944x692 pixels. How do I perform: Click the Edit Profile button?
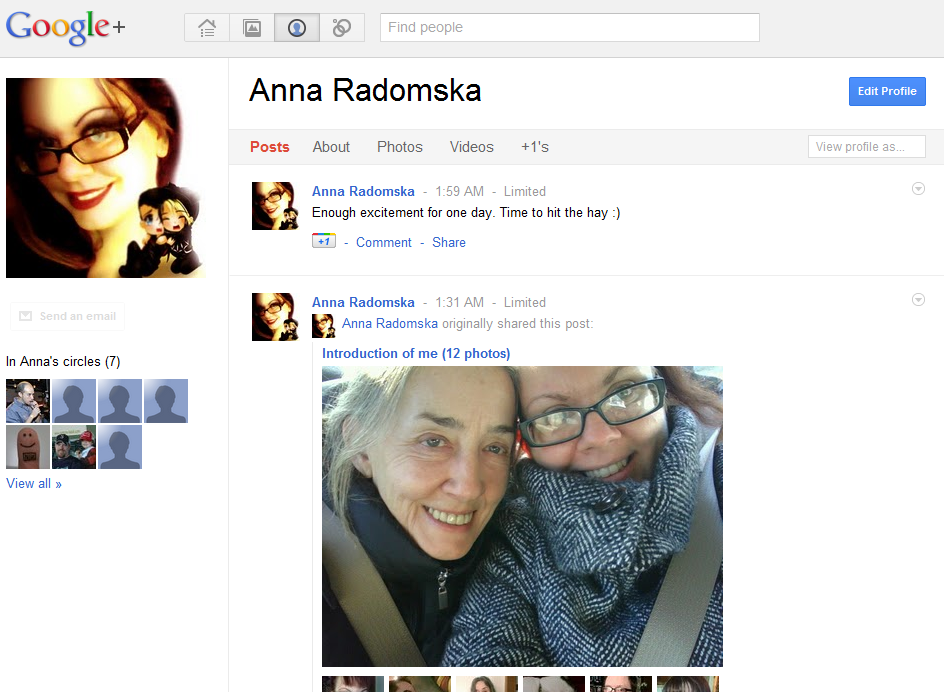887,91
